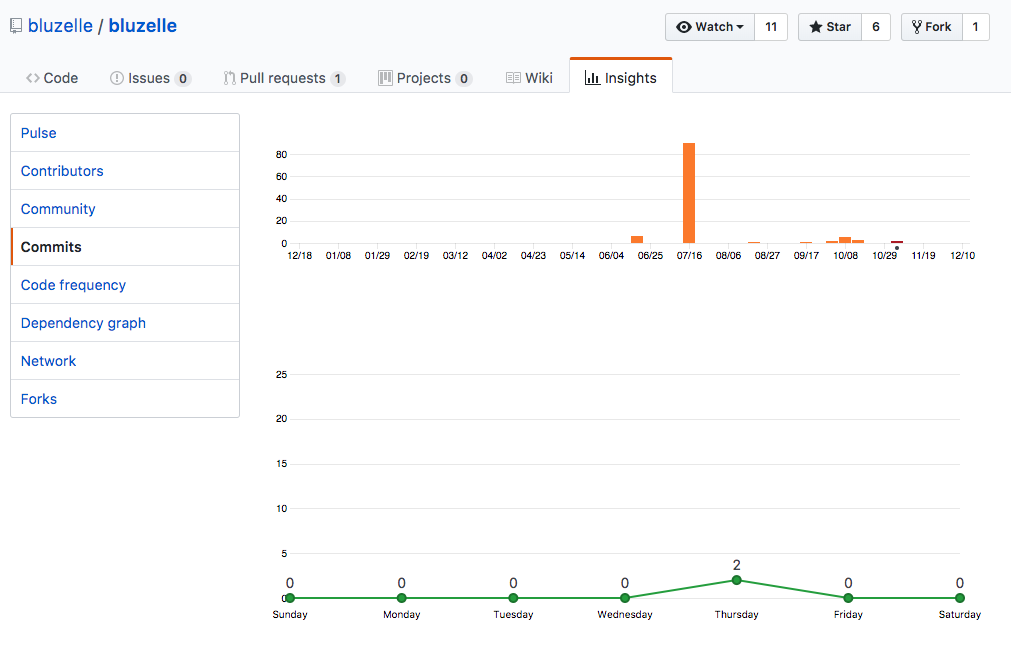The width and height of the screenshot is (1011, 650).
Task: Click the star icon in Star button
Action: [816, 27]
